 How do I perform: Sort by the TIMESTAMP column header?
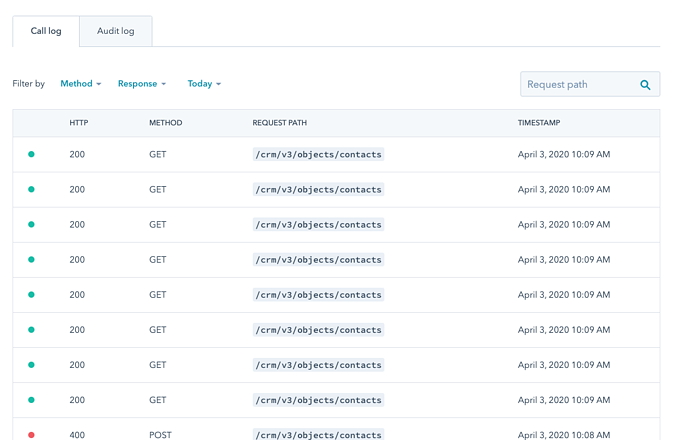point(539,123)
